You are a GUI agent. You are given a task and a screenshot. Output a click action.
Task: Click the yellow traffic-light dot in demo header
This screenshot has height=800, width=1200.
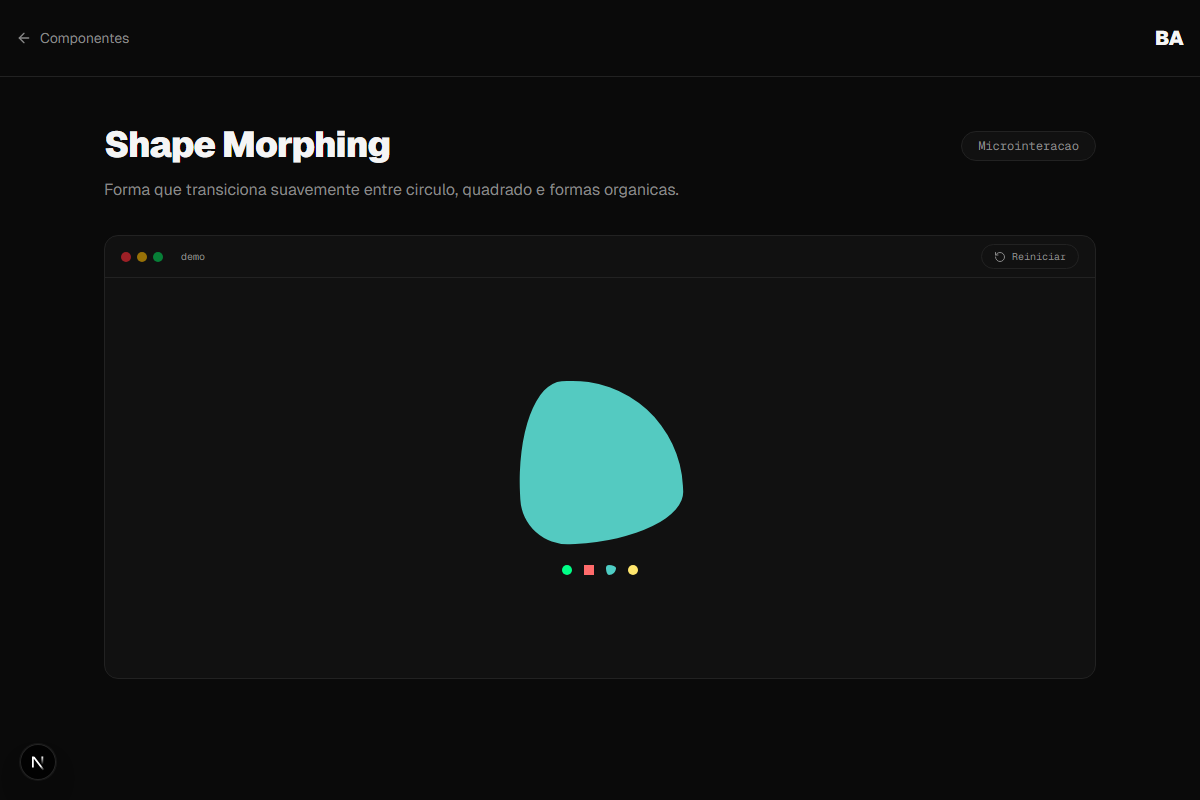coord(141,256)
